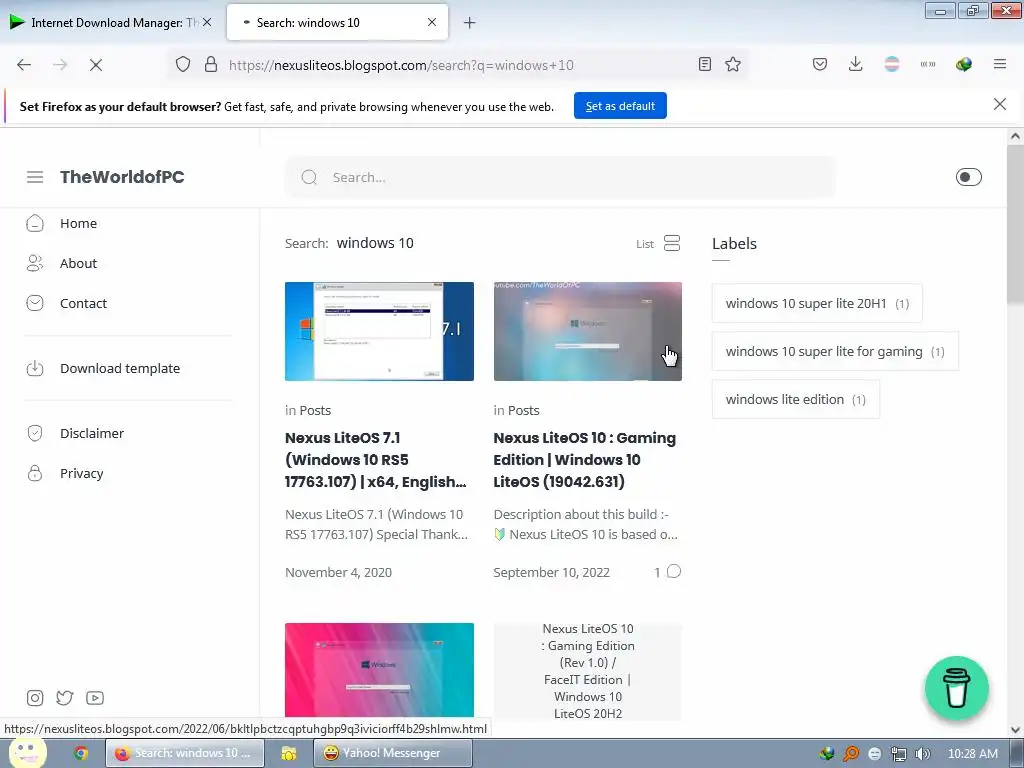This screenshot has height=768, width=1024.
Task: Dismiss the default browser notification bar
Action: 999,104
